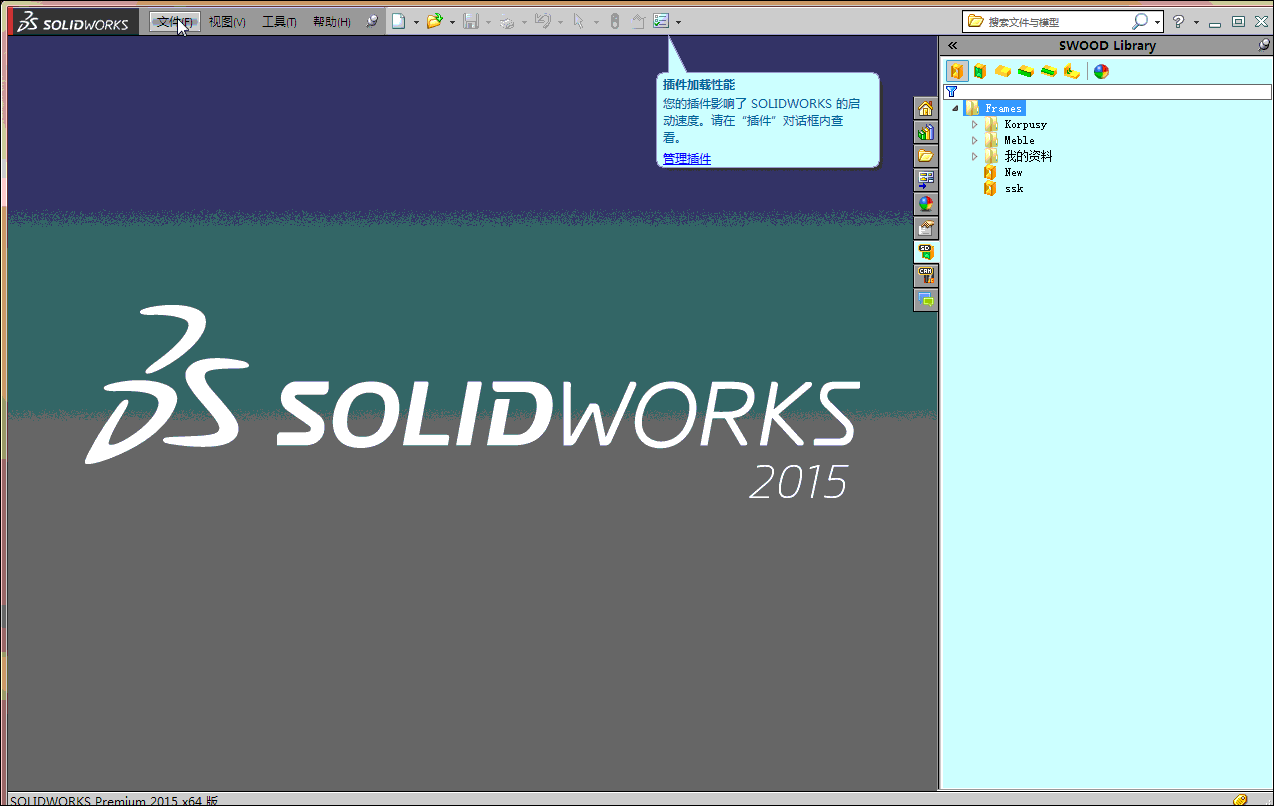Image resolution: width=1274 pixels, height=806 pixels.
Task: Click the Open folder icon in the toolbar
Action: (x=434, y=21)
